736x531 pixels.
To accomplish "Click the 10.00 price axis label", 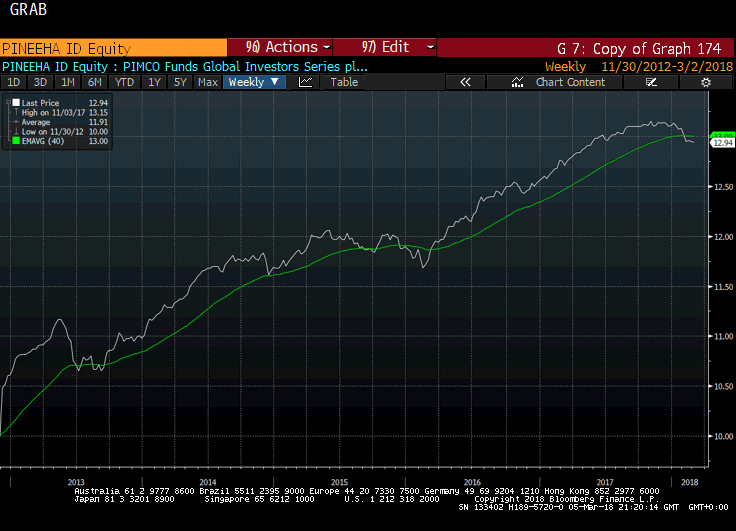I will tap(723, 436).
